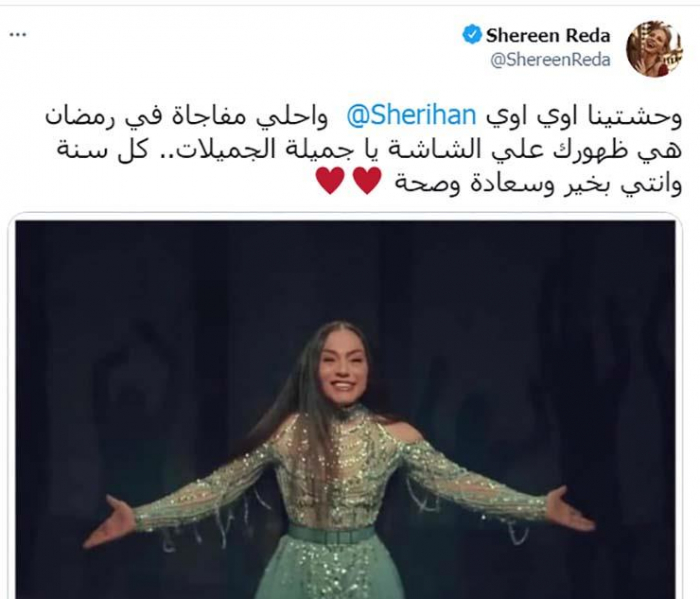Open the embedded video of woman in green dress
Screen dimensions: 700x599
[x=346, y=409]
